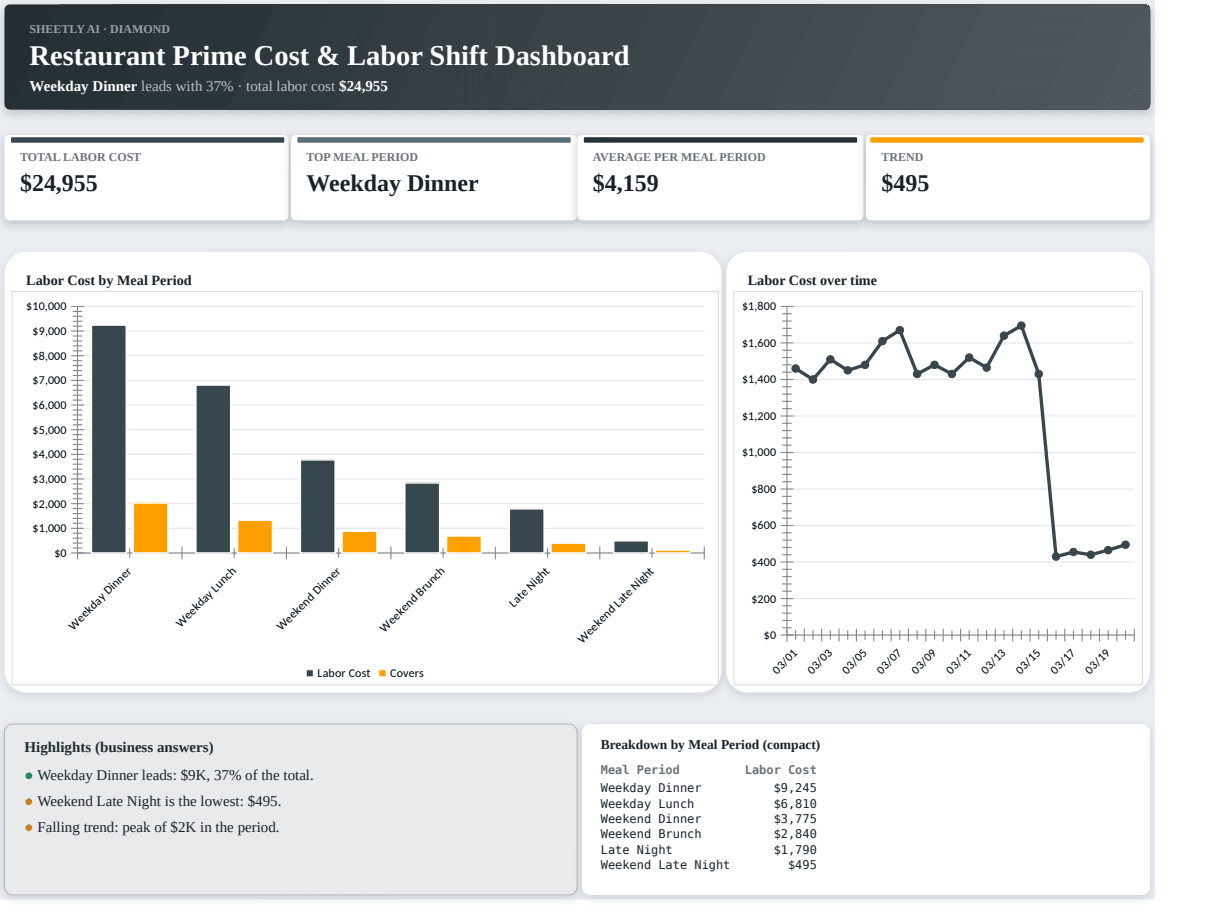Click the Labor Cost by Meal Period chart title

coord(108,281)
